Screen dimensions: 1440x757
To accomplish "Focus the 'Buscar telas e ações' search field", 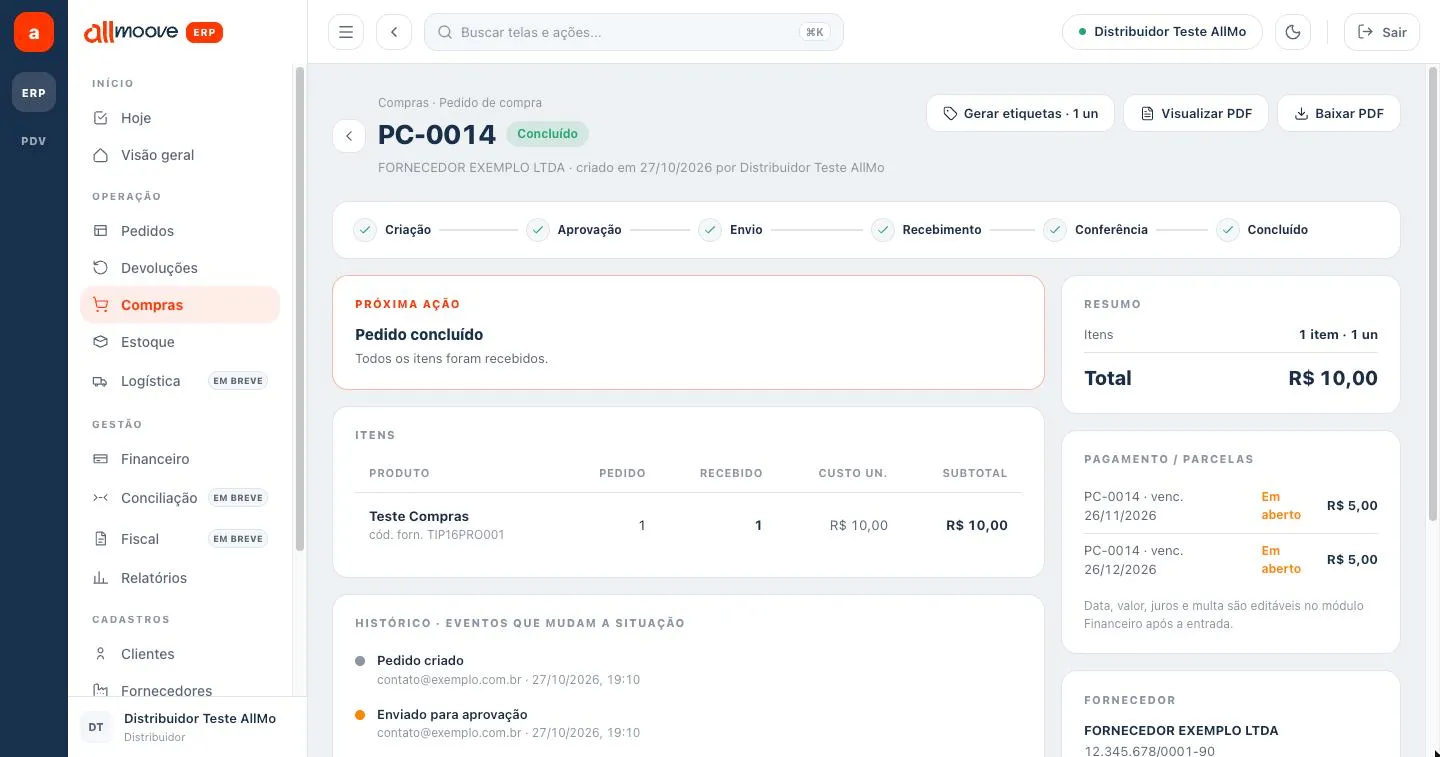I will tap(634, 32).
